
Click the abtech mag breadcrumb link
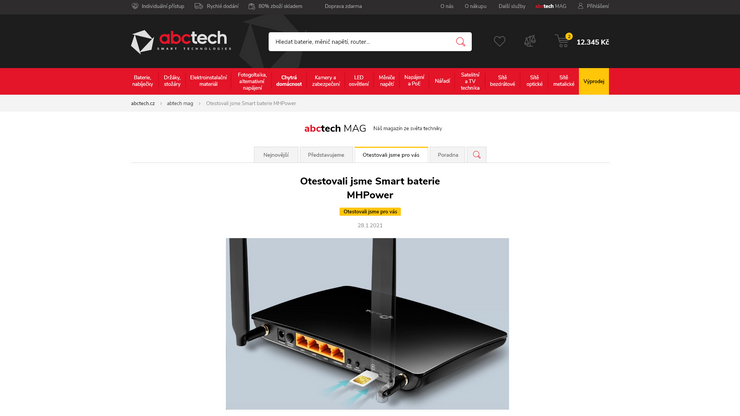pos(180,103)
